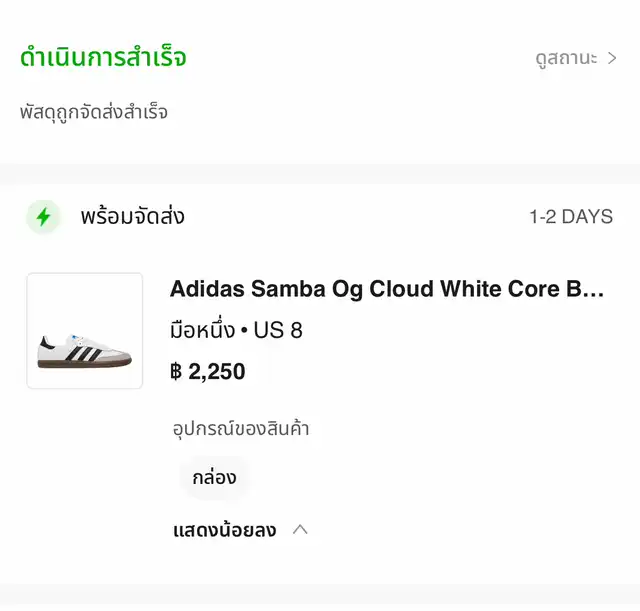Screen dimensions: 640x611
Task: Collapse details via the แสดงน้อยลง label
Action: [x=224, y=530]
